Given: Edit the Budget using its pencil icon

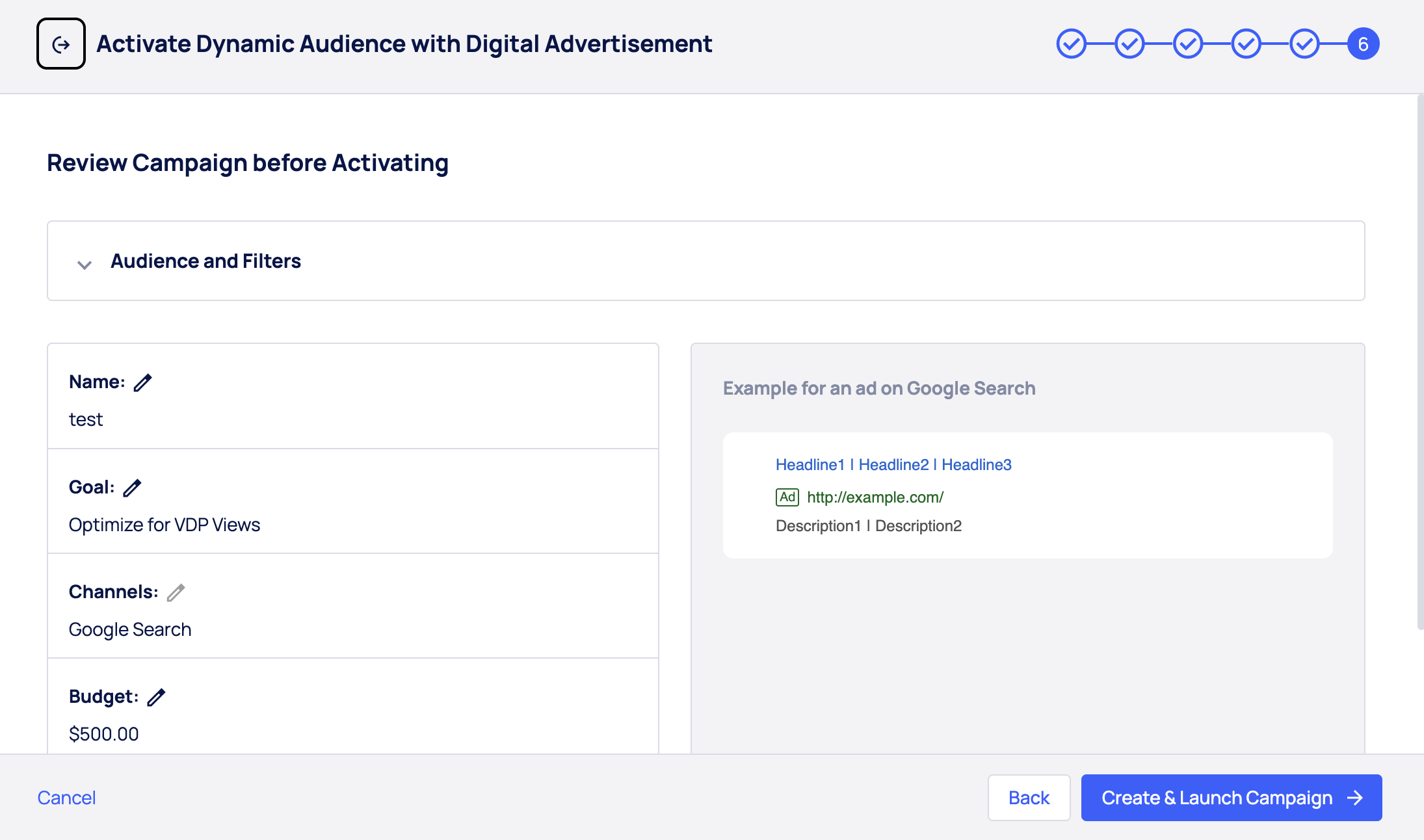Looking at the screenshot, I should pos(156,697).
